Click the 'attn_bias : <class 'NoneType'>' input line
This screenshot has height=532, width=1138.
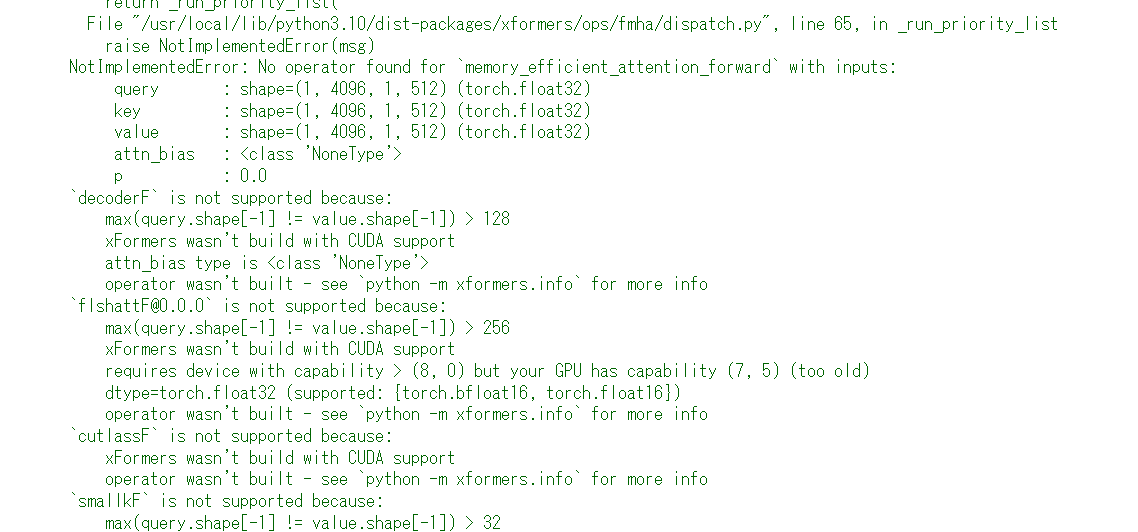(x=258, y=154)
